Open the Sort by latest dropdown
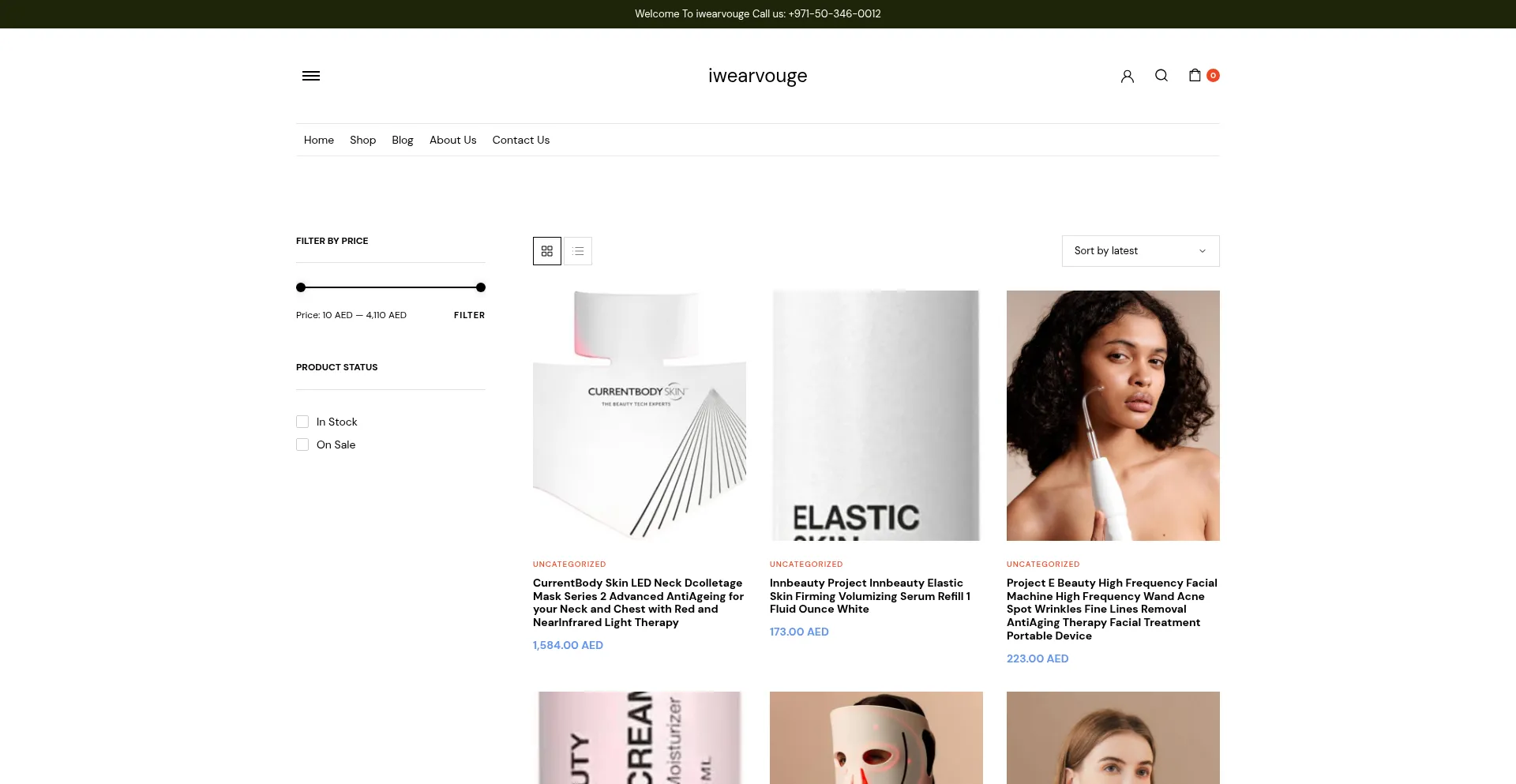The width and height of the screenshot is (1516, 784). 1140,250
